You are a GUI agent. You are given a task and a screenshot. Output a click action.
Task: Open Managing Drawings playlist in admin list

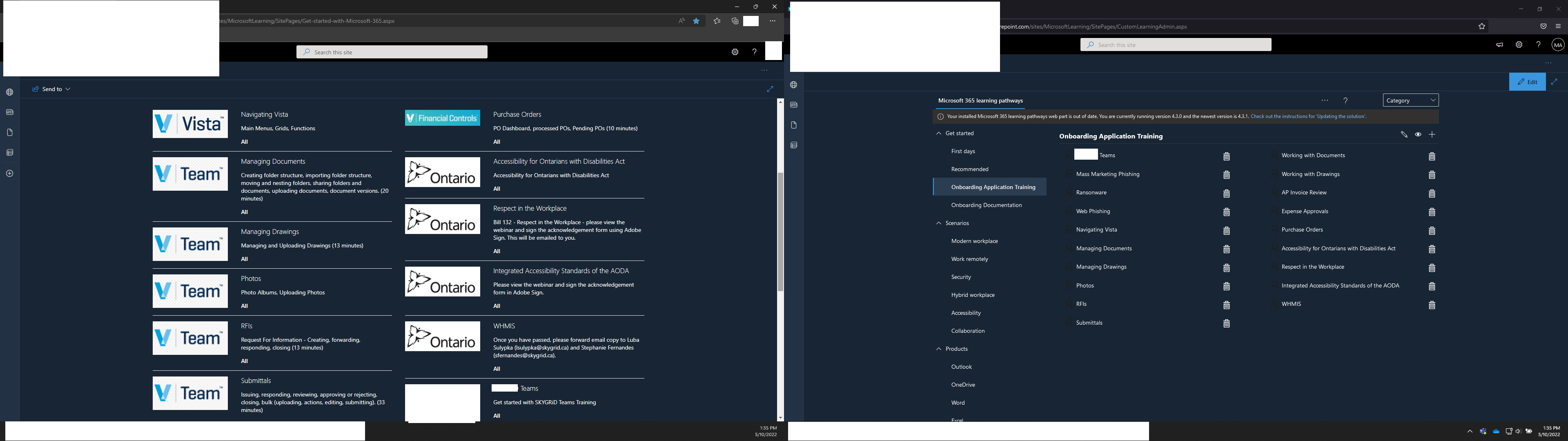[x=1101, y=267]
